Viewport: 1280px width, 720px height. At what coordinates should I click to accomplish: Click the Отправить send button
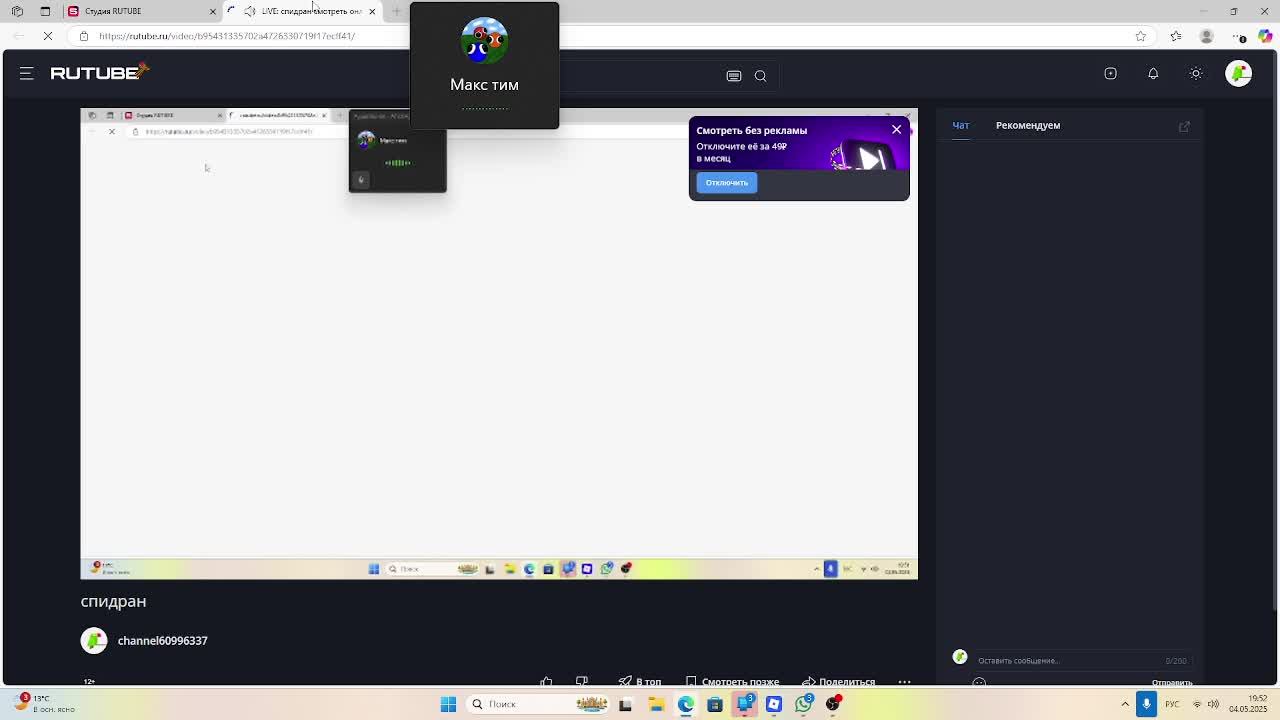pos(1172,682)
